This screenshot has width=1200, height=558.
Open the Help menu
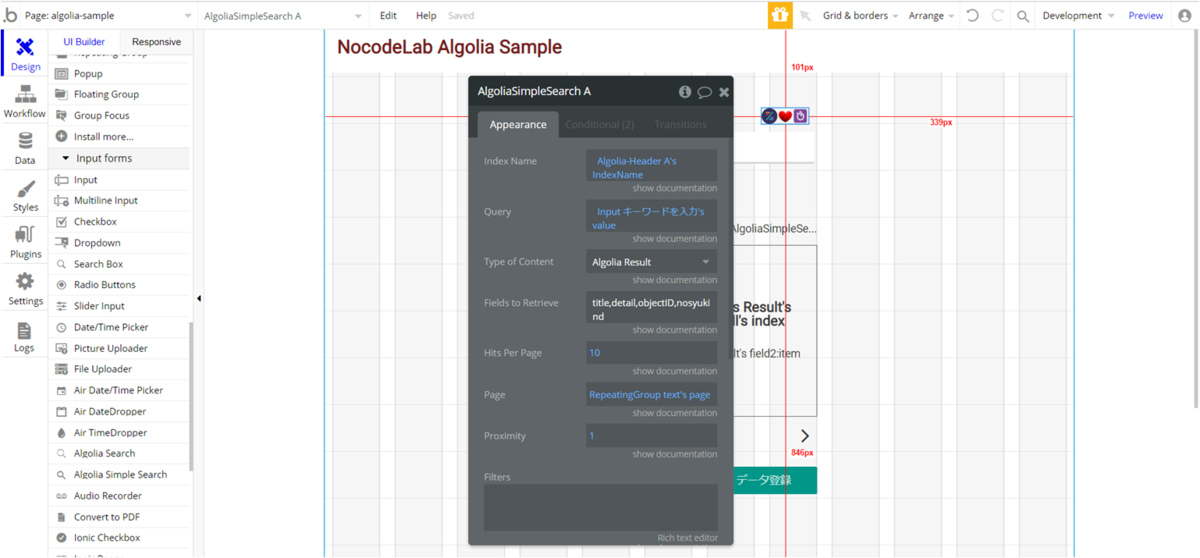pyautogui.click(x=426, y=16)
